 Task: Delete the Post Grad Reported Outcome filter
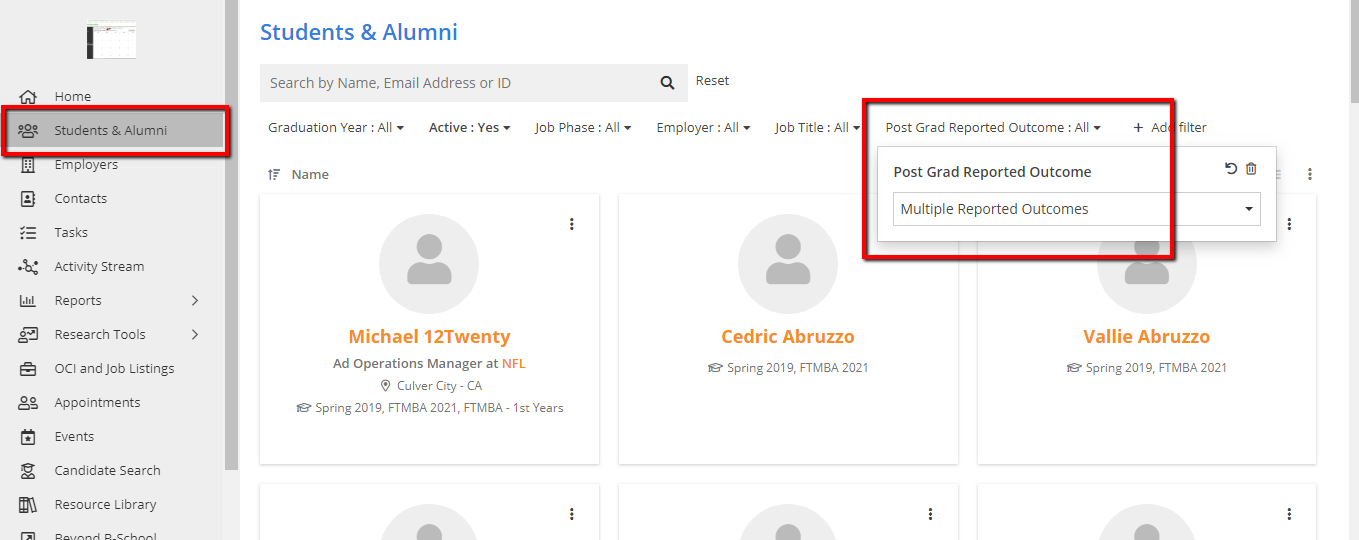click(1251, 169)
